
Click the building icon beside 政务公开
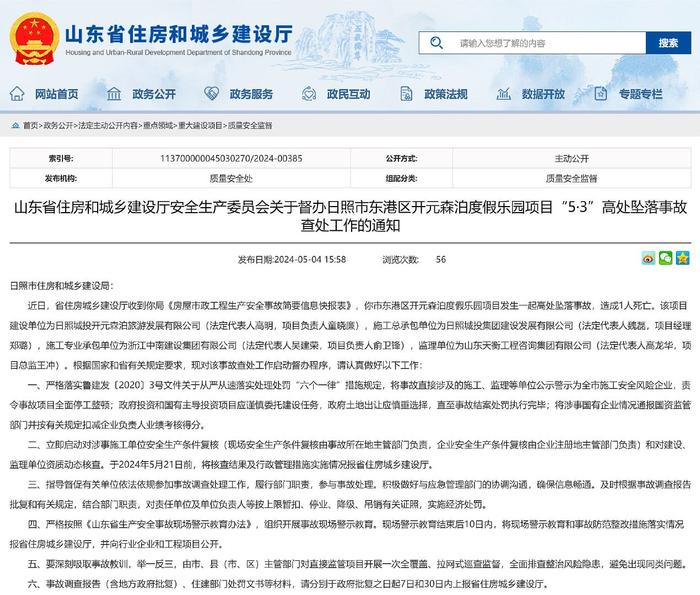[114, 94]
